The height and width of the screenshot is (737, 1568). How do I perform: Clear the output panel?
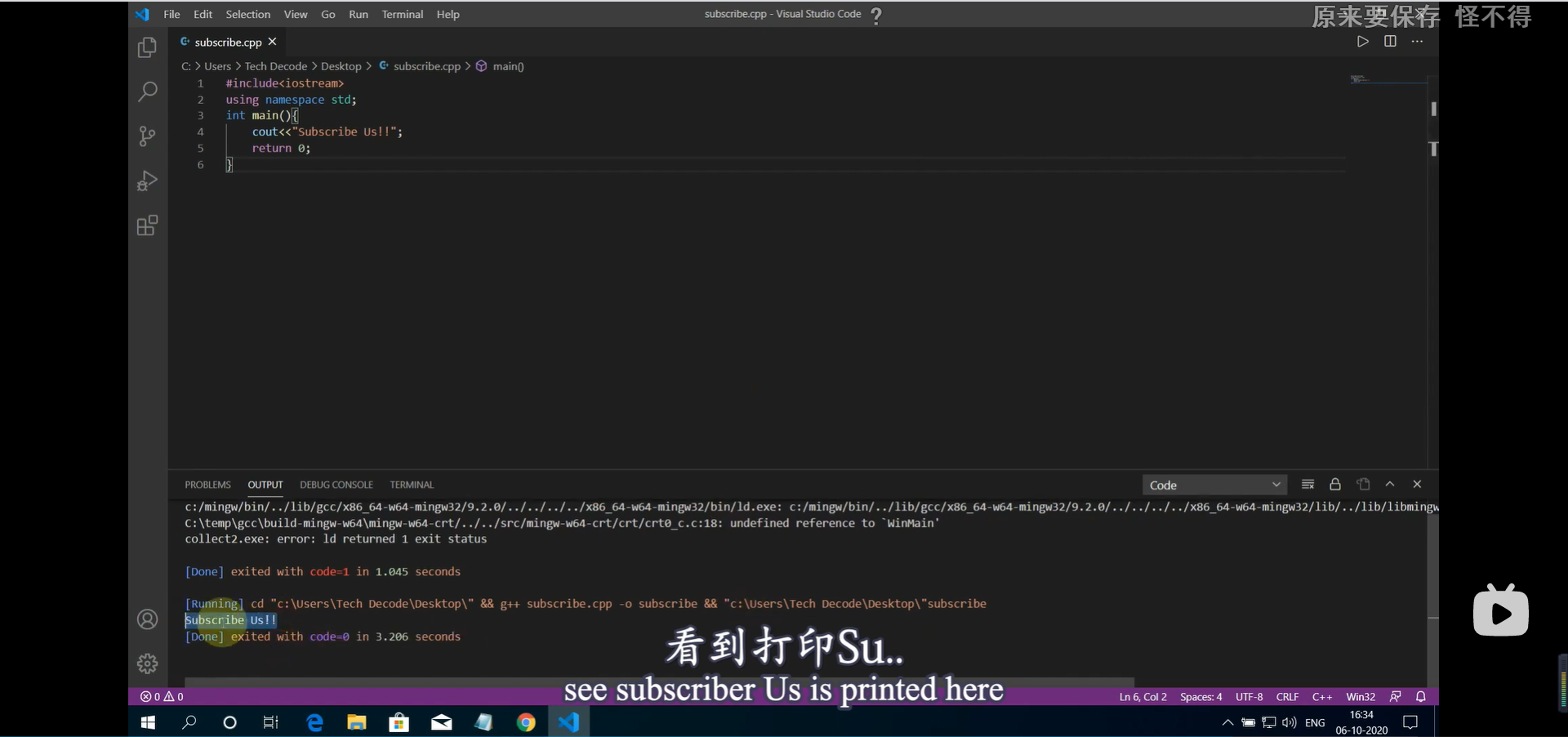tap(1307, 485)
